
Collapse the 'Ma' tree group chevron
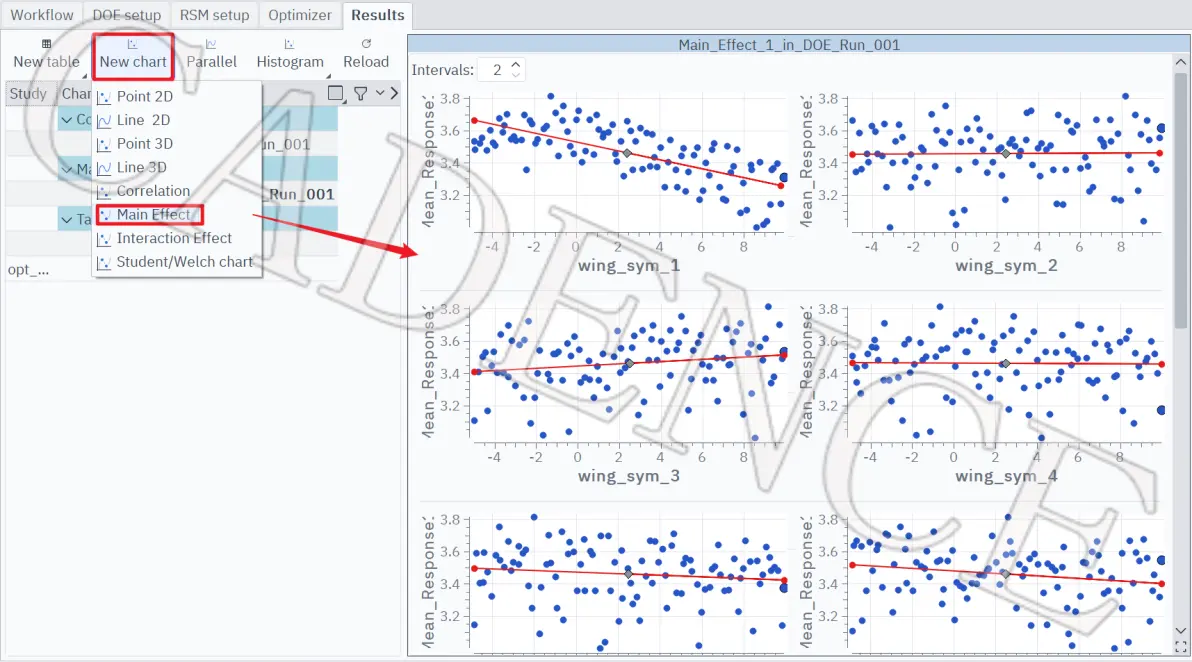coord(67,169)
